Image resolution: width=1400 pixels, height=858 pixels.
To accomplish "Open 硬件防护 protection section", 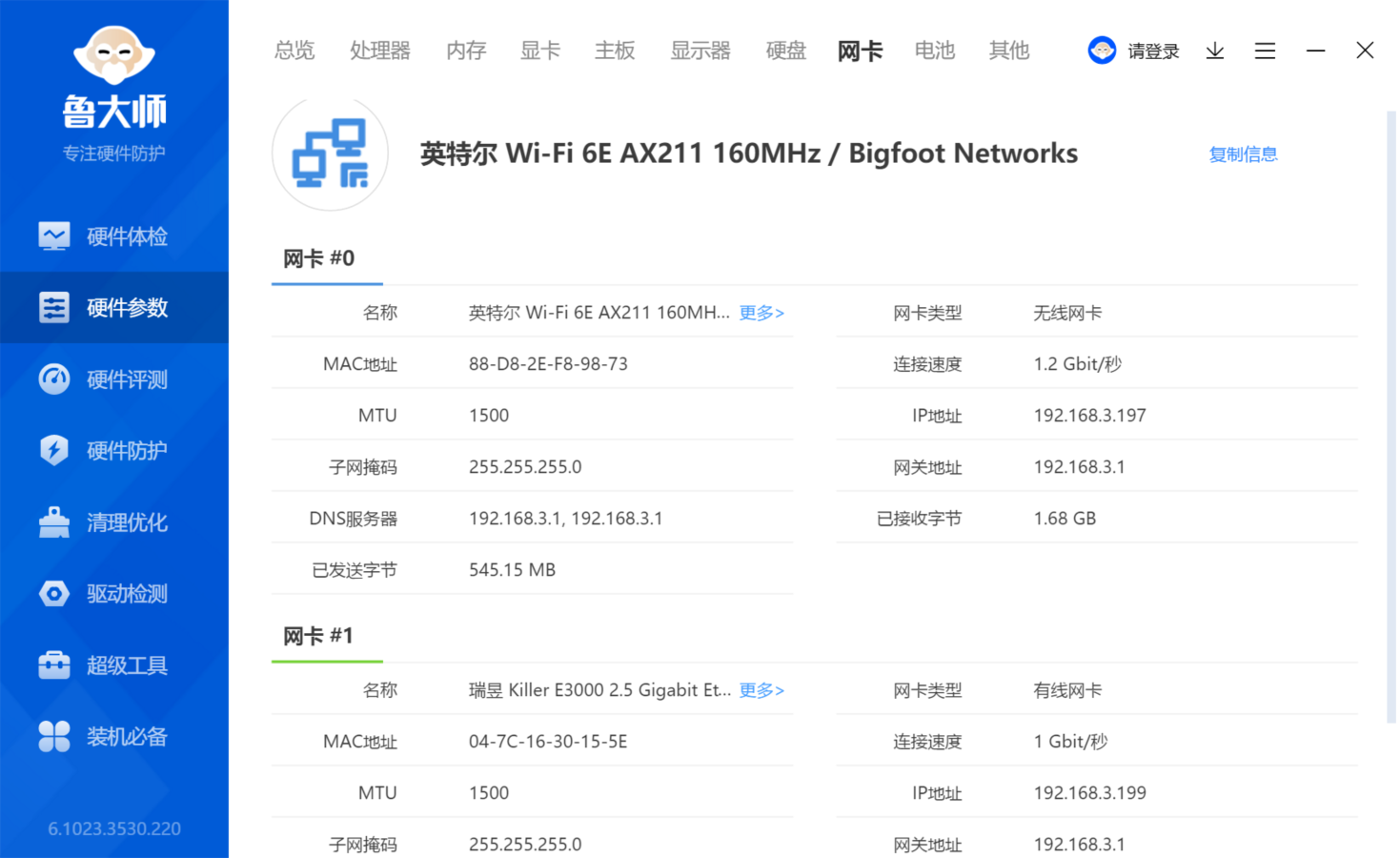I will pyautogui.click(x=114, y=450).
